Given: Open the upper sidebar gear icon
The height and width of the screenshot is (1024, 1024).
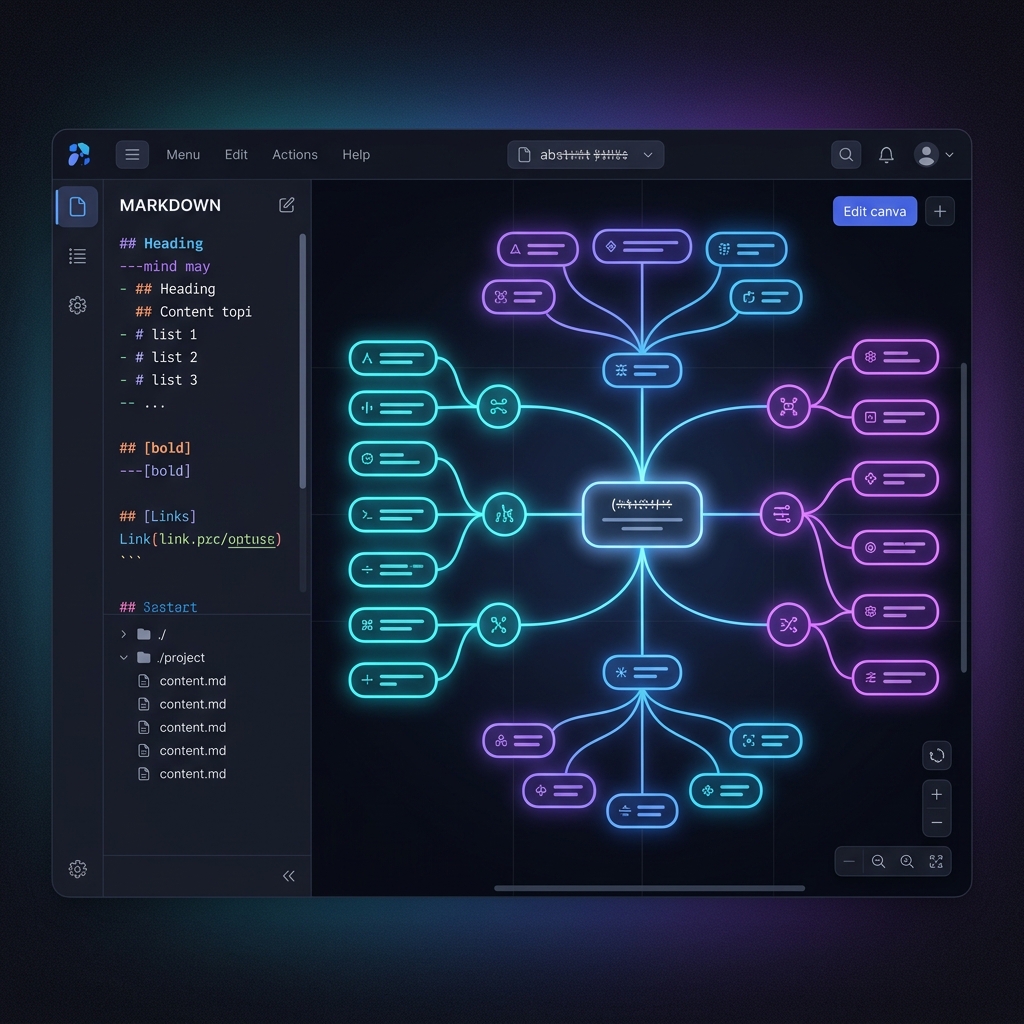Looking at the screenshot, I should 78,305.
